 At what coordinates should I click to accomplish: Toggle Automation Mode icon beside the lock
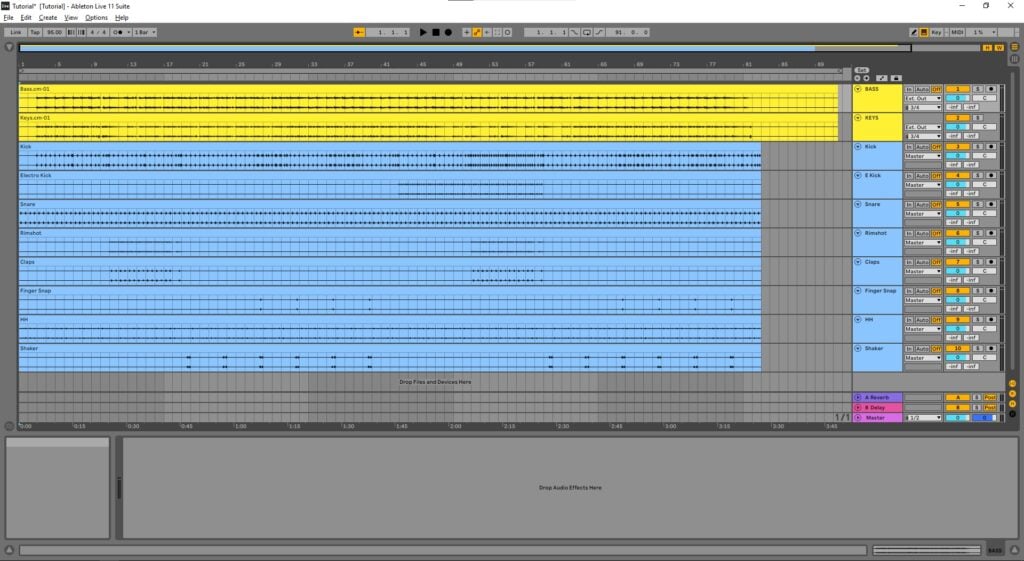882,78
